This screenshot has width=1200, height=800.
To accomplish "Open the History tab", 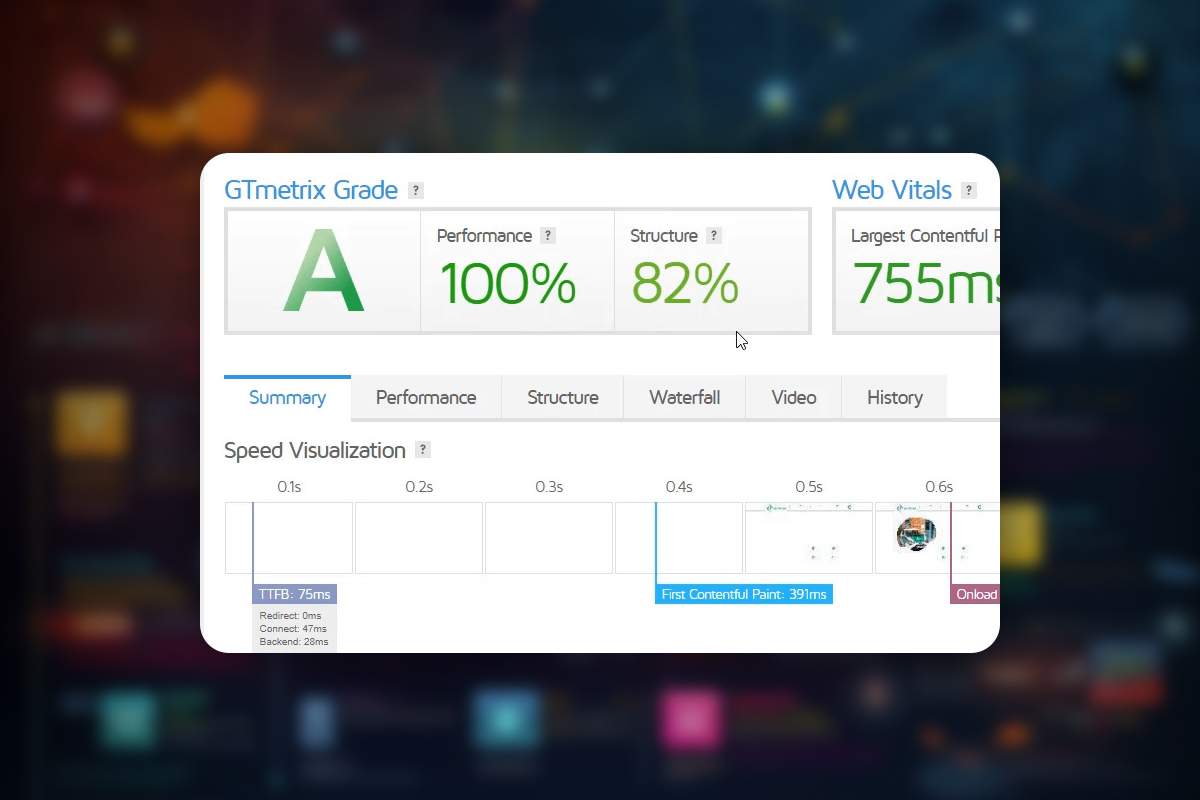I will pos(895,397).
